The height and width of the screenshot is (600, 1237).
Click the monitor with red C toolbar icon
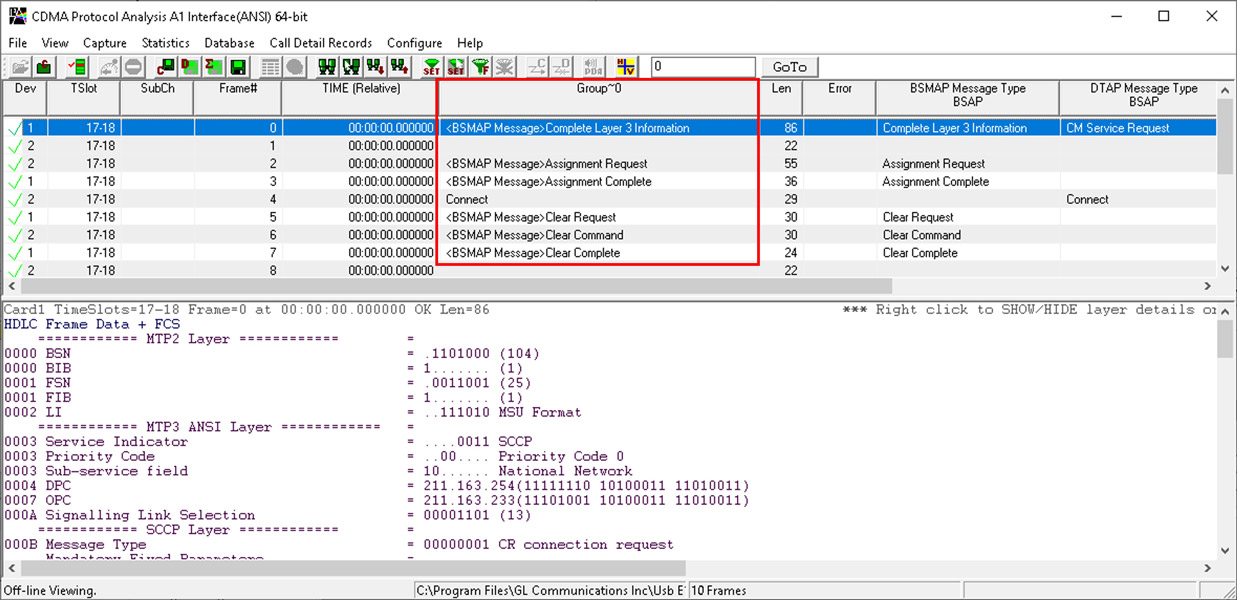coord(166,67)
